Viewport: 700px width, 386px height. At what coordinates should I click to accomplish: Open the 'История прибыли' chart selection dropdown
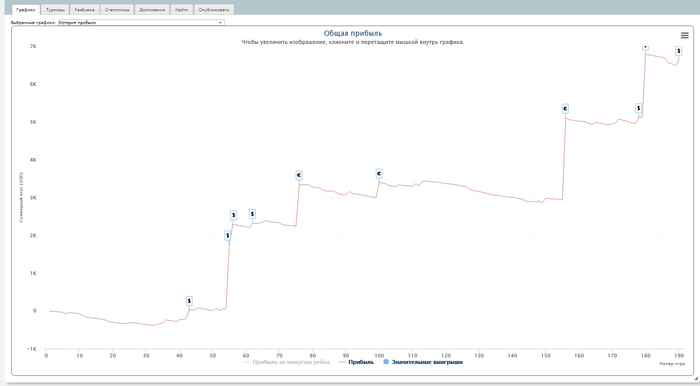click(x=141, y=22)
